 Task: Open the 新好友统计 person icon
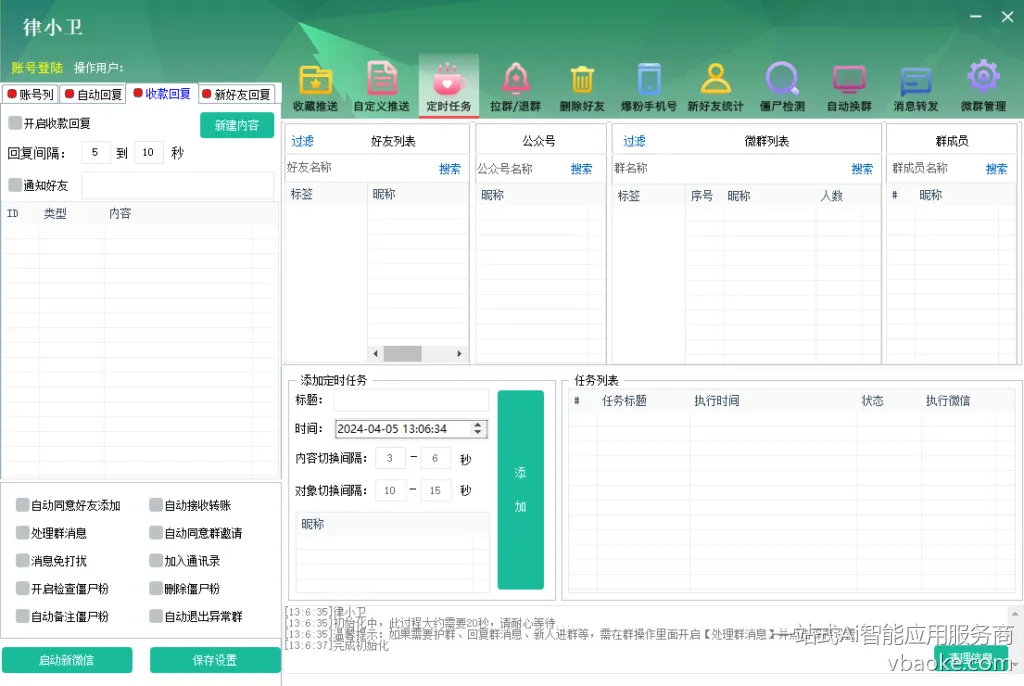pos(715,88)
